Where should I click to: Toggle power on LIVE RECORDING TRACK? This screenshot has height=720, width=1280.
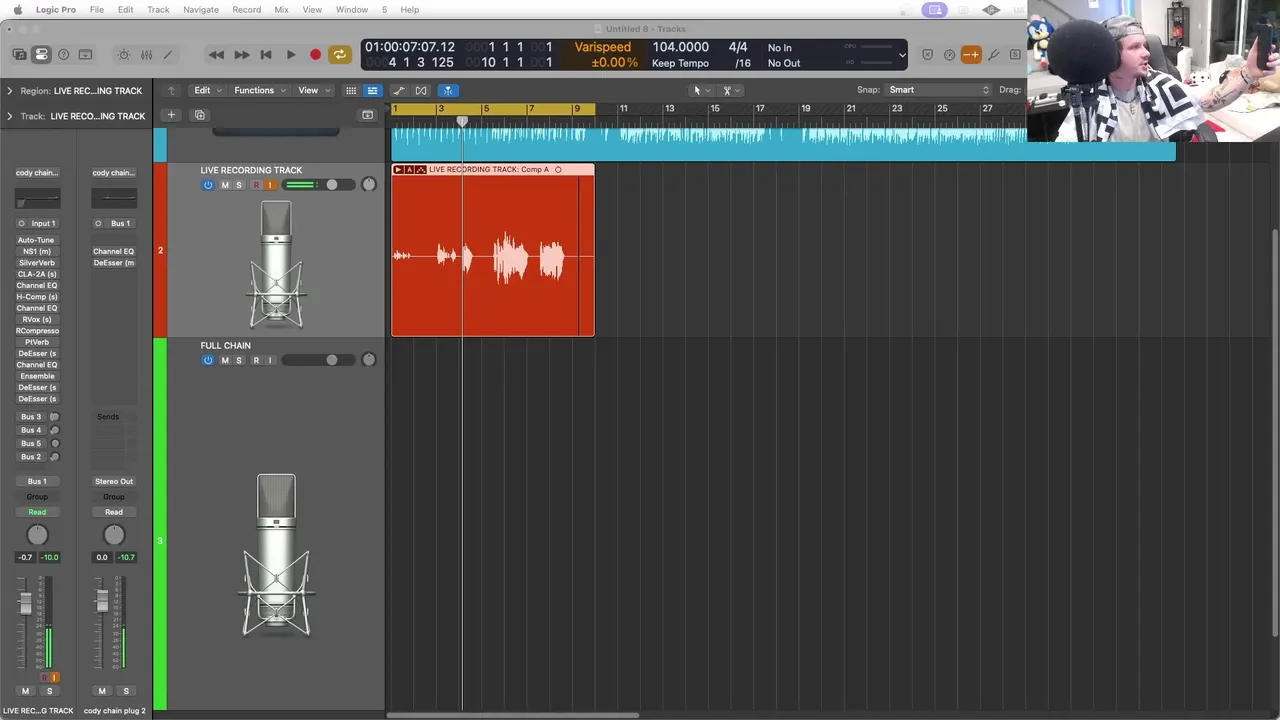pos(208,185)
